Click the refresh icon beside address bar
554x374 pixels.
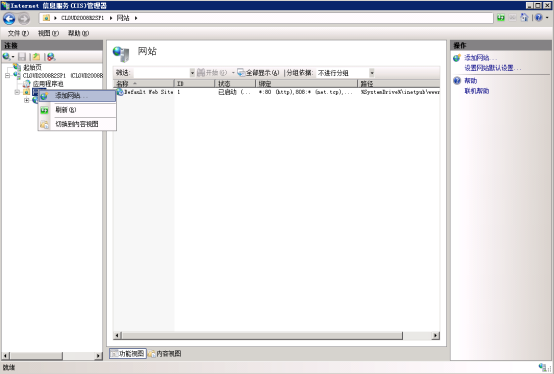pyautogui.click(x=501, y=18)
